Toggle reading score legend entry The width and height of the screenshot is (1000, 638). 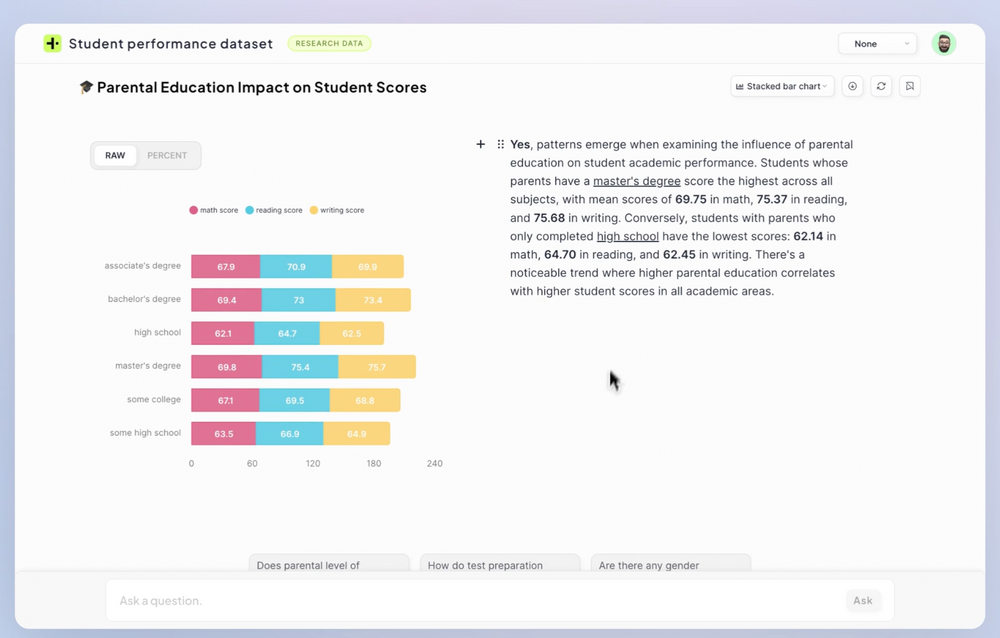[274, 210]
